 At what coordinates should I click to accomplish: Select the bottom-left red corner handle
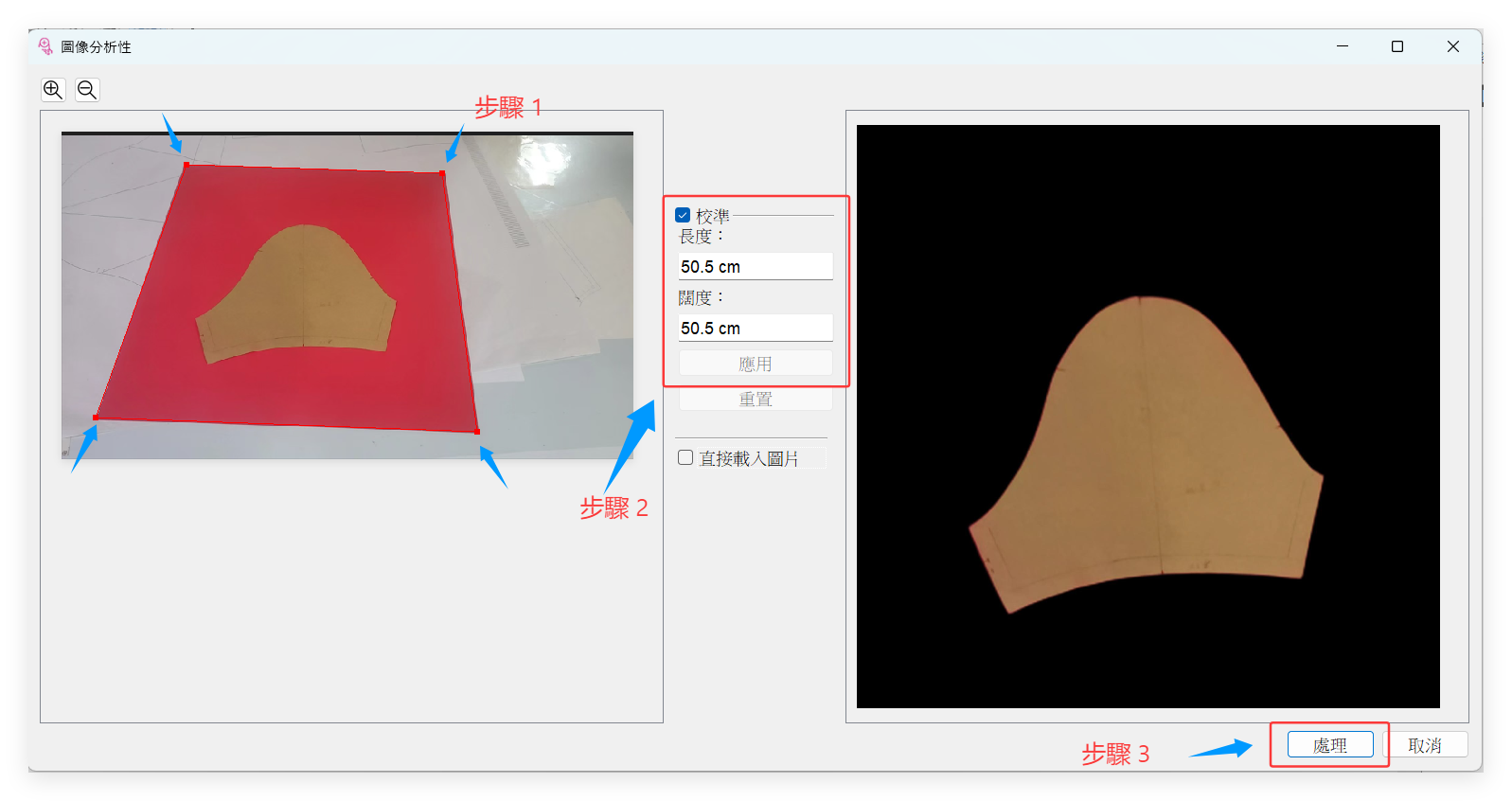tap(96, 417)
